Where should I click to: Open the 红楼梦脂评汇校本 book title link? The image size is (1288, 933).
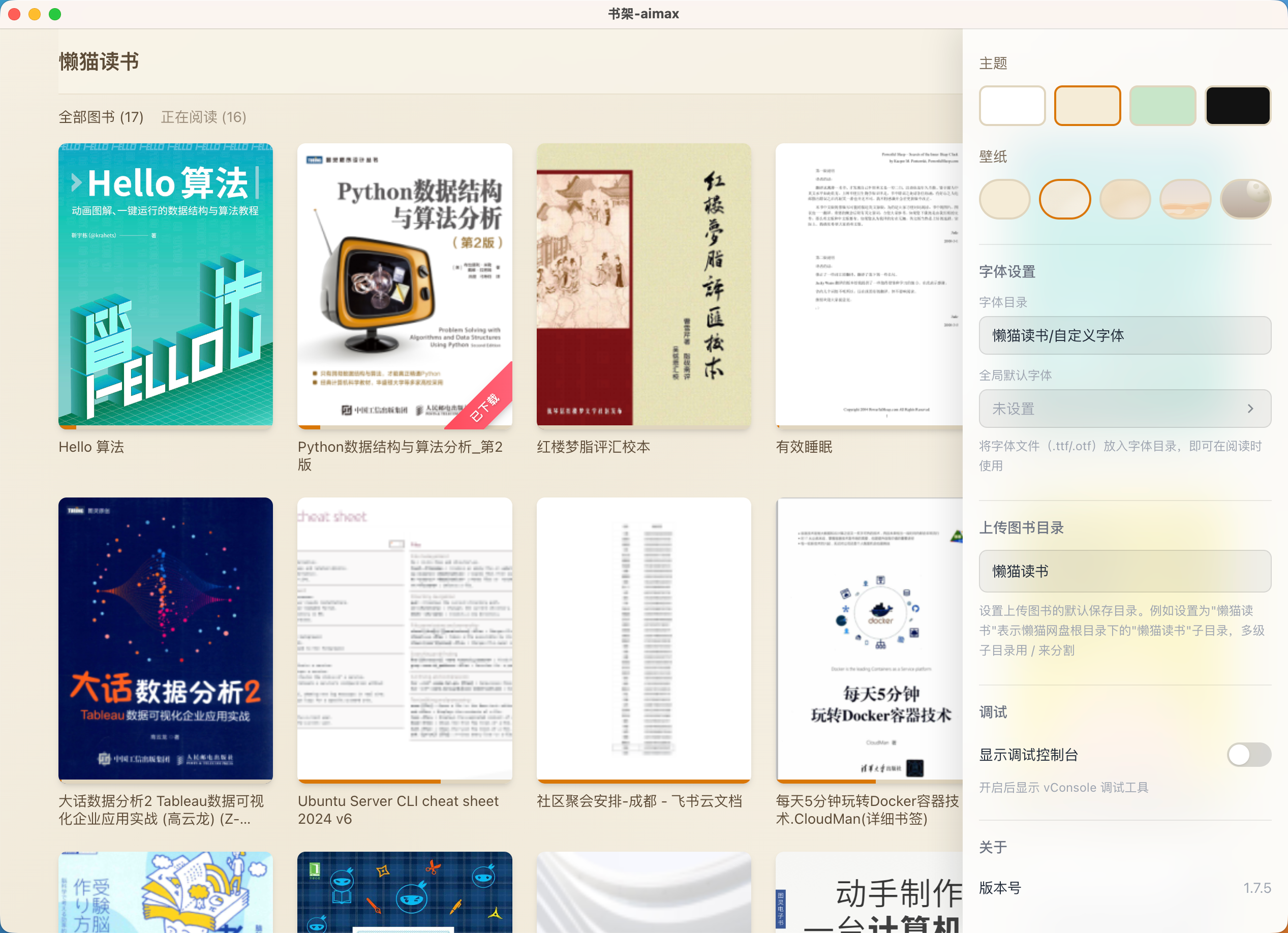(x=593, y=446)
